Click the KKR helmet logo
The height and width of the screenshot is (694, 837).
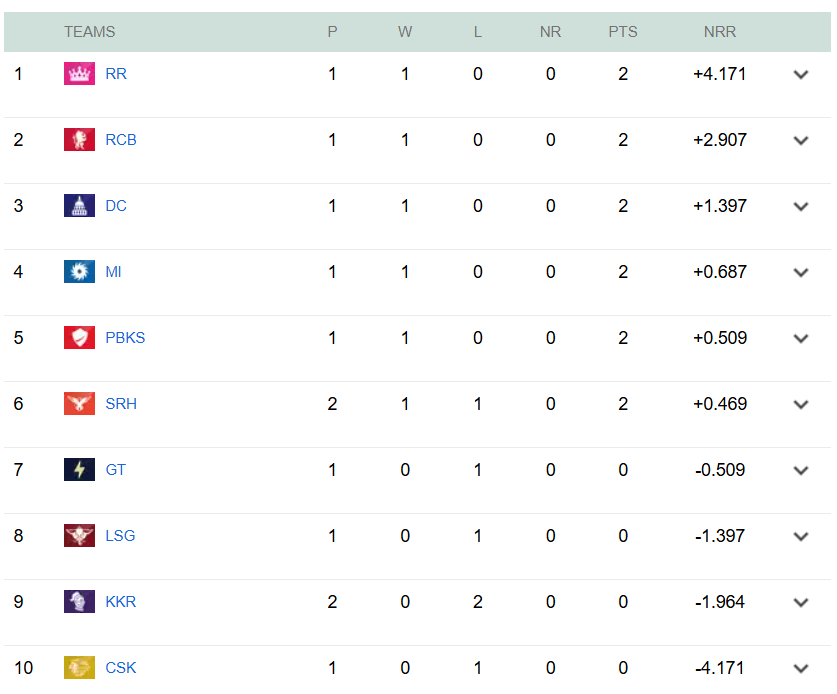pos(80,601)
